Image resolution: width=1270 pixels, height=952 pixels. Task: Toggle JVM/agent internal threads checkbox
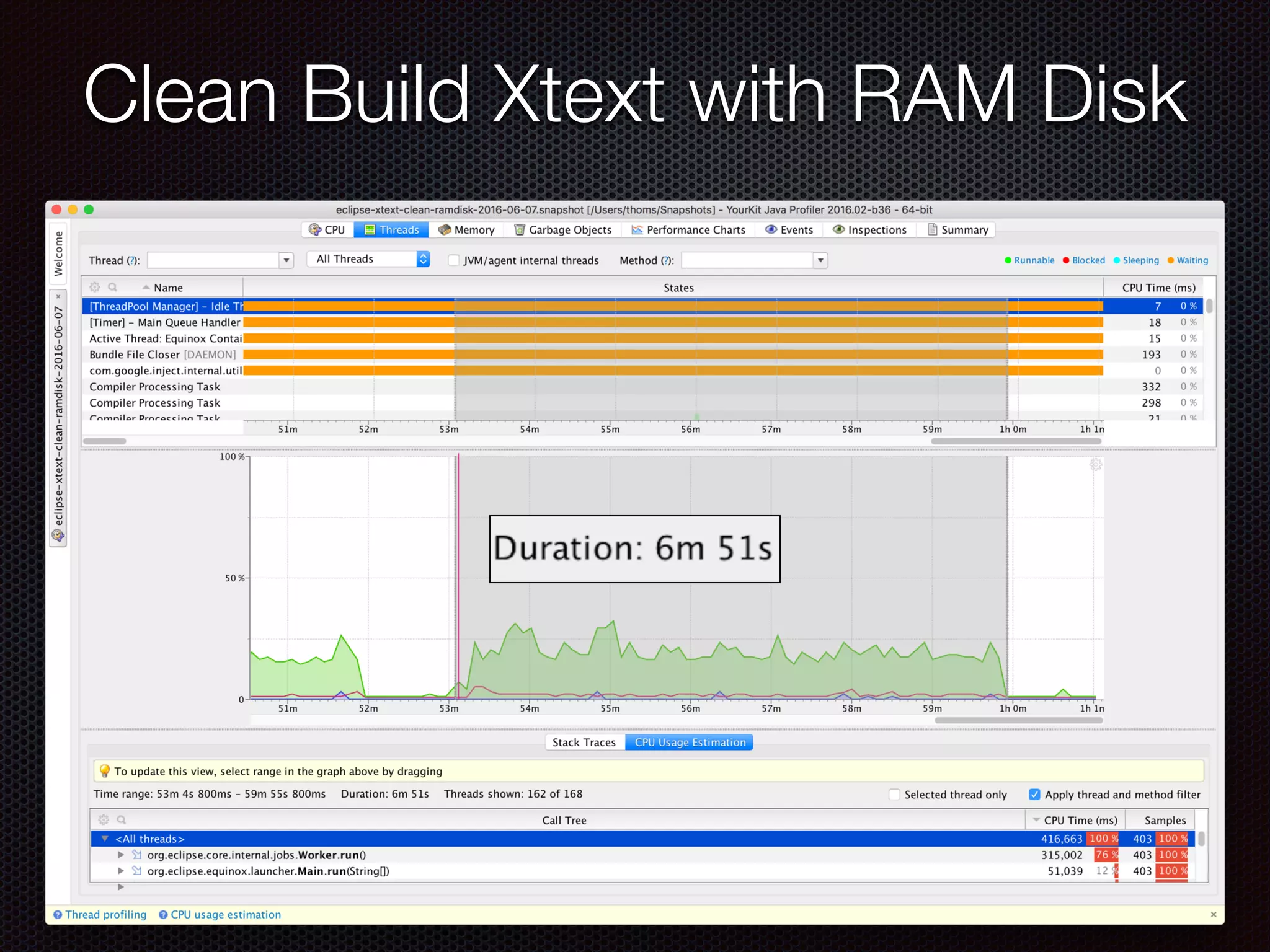pyautogui.click(x=454, y=260)
